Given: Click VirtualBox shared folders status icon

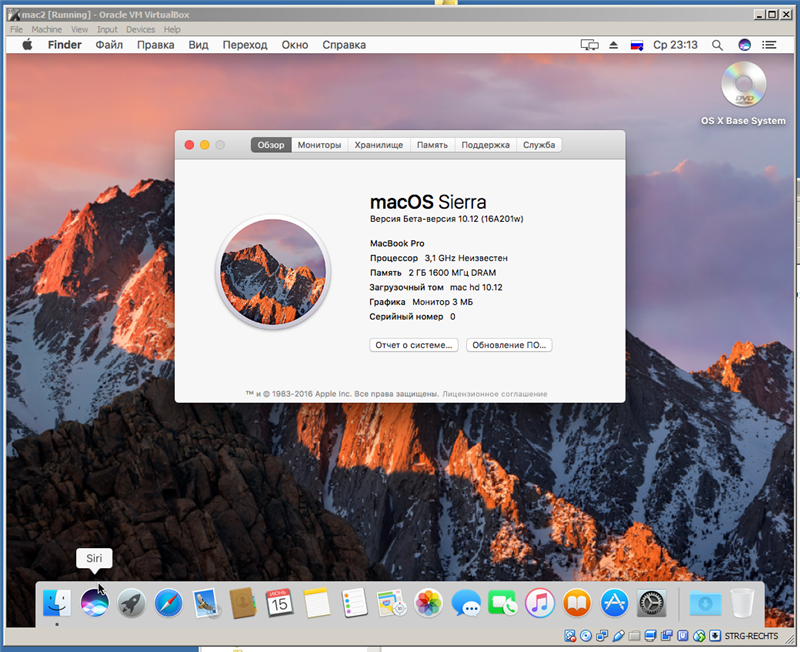Looking at the screenshot, I should coord(634,636).
